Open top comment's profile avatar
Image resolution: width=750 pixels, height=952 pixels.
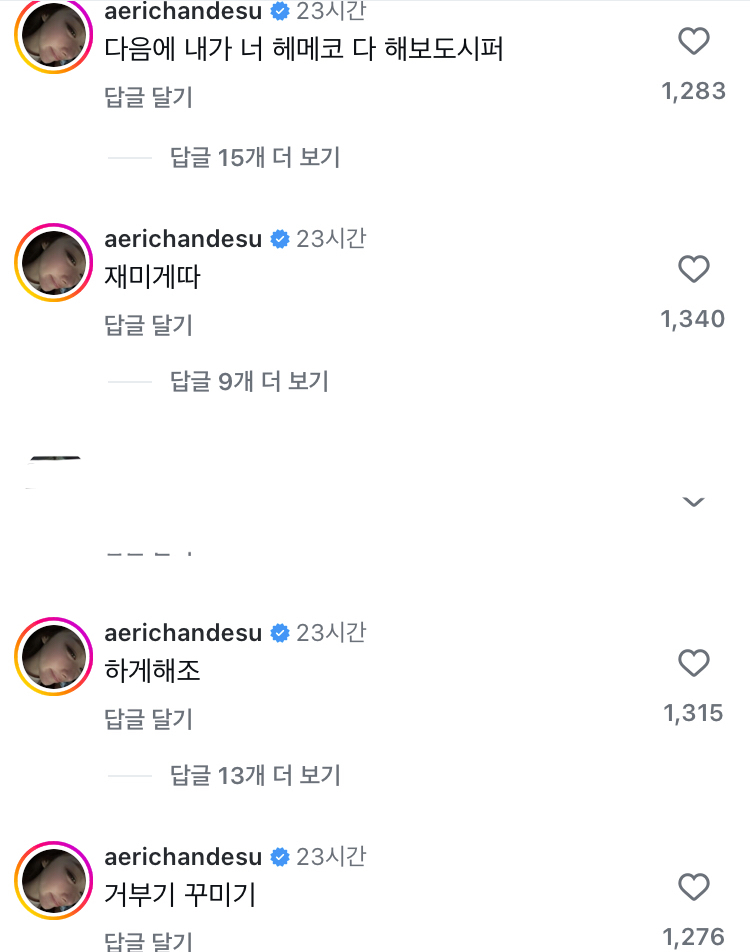click(x=54, y=34)
